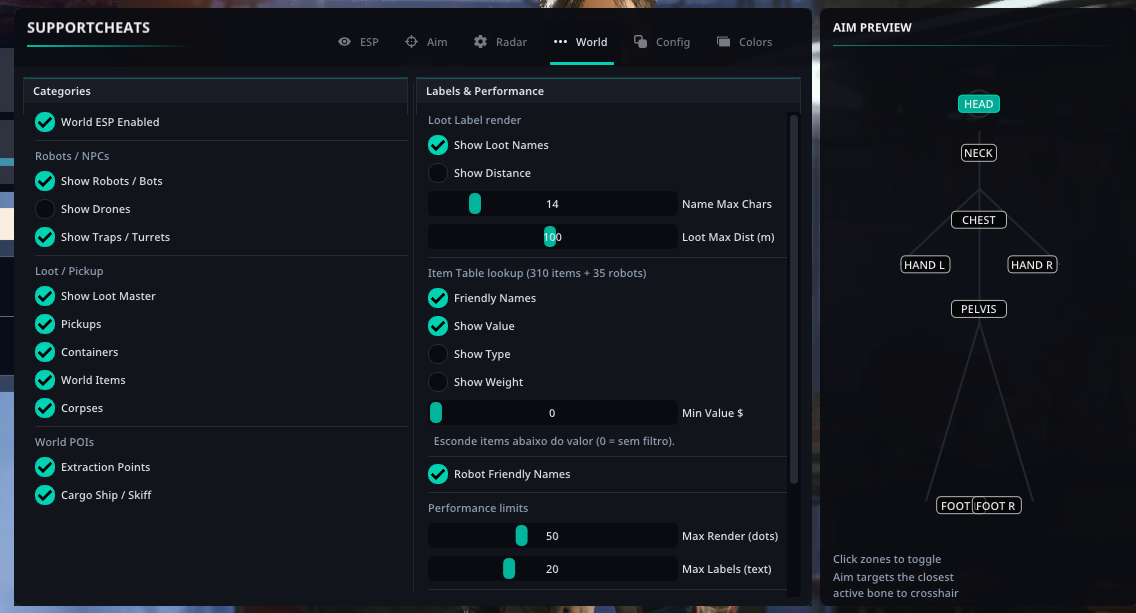
Task: Toggle Friendly Names checkbox
Action: point(438,298)
